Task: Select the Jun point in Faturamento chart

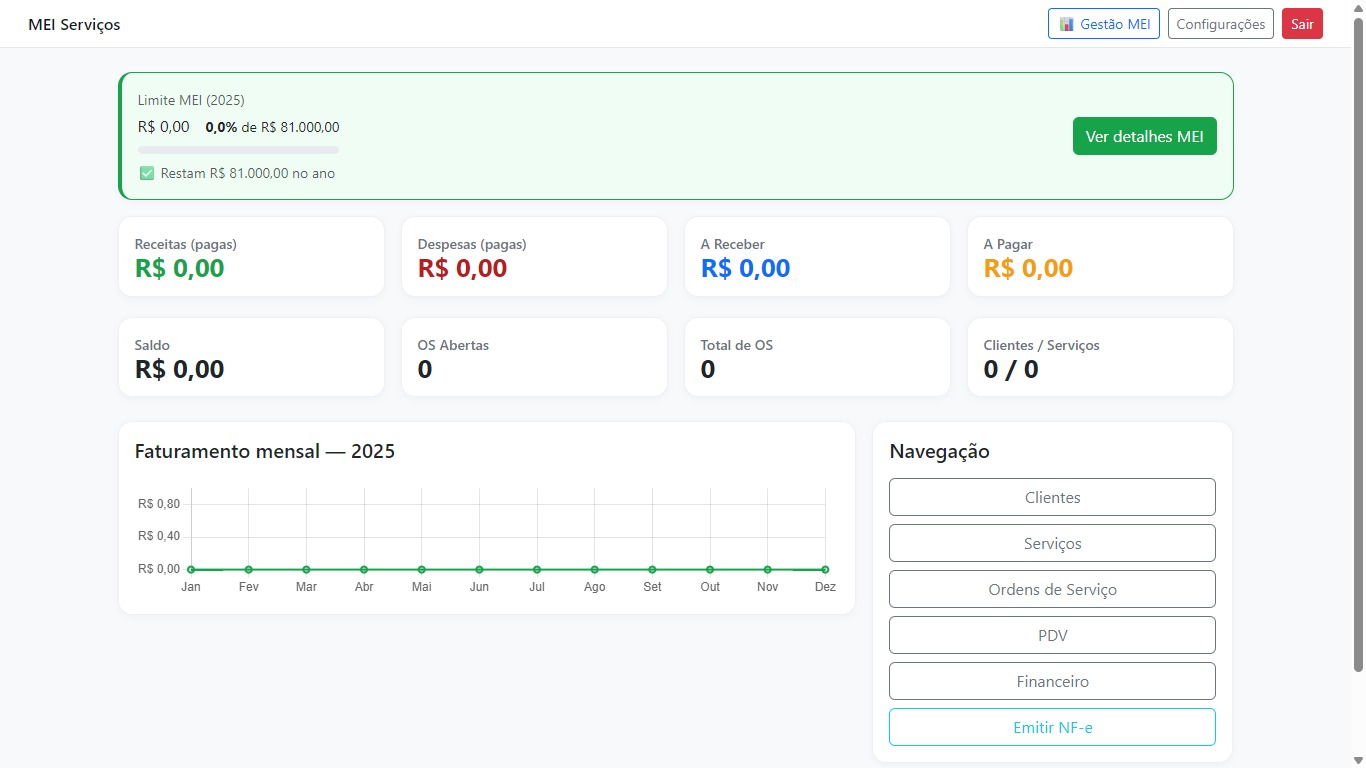Action: coord(479,569)
